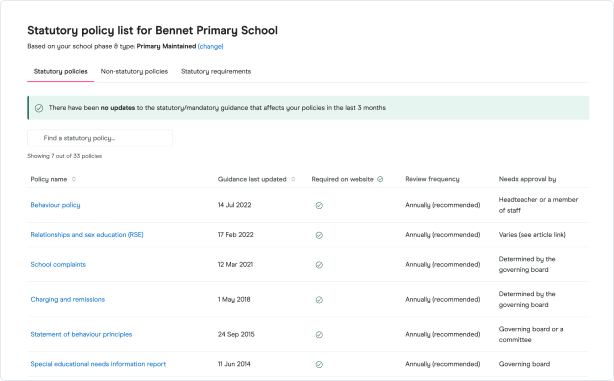Viewport: 614px width, 381px height.
Task: Open the Non-statutory policies tab
Action: [134, 72]
